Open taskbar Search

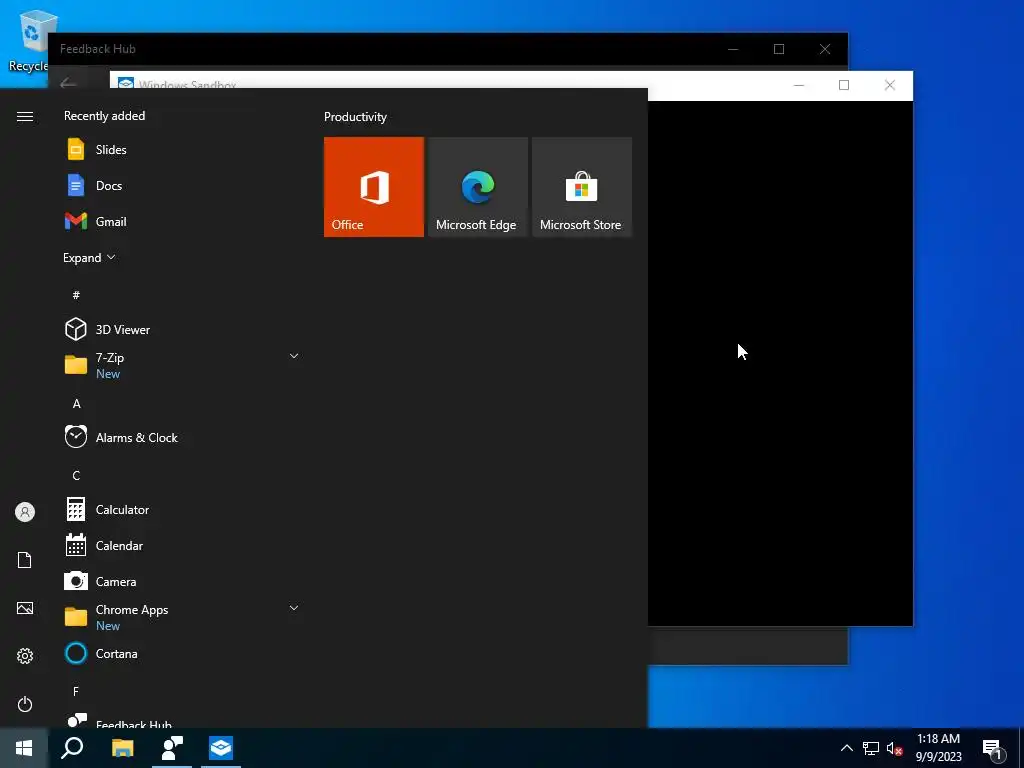pos(72,748)
